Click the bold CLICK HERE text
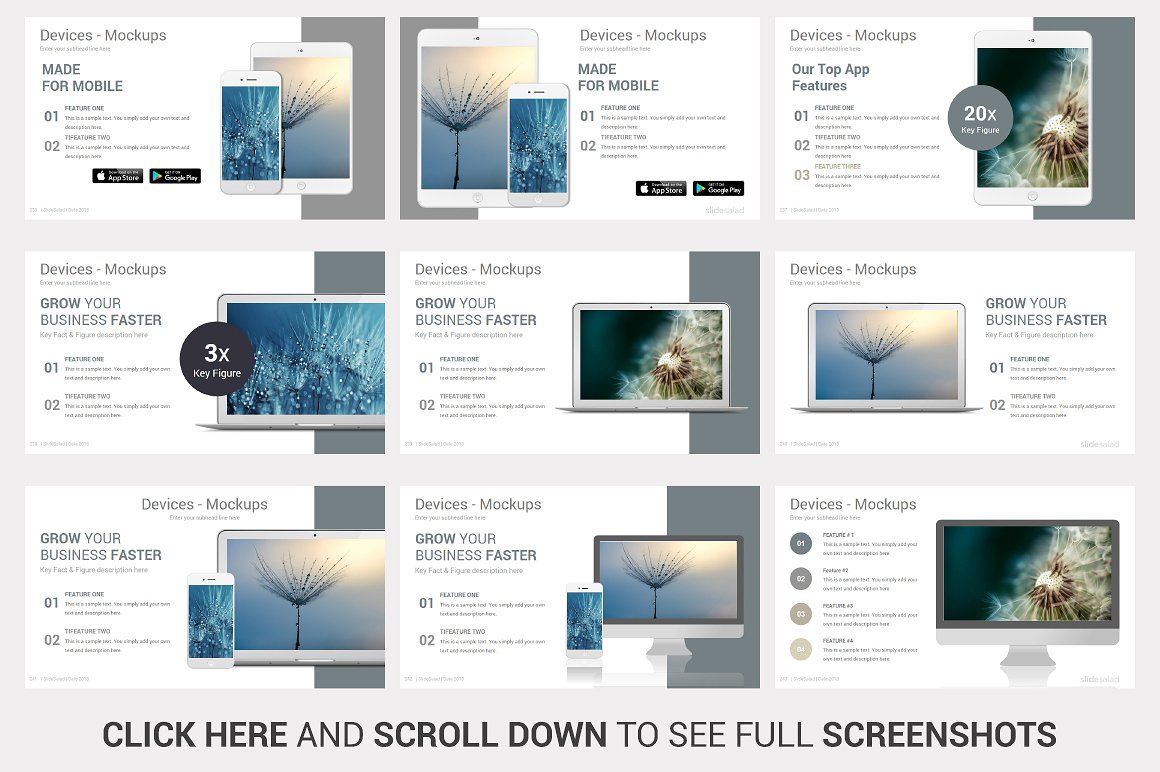1160x772 pixels. coord(195,735)
